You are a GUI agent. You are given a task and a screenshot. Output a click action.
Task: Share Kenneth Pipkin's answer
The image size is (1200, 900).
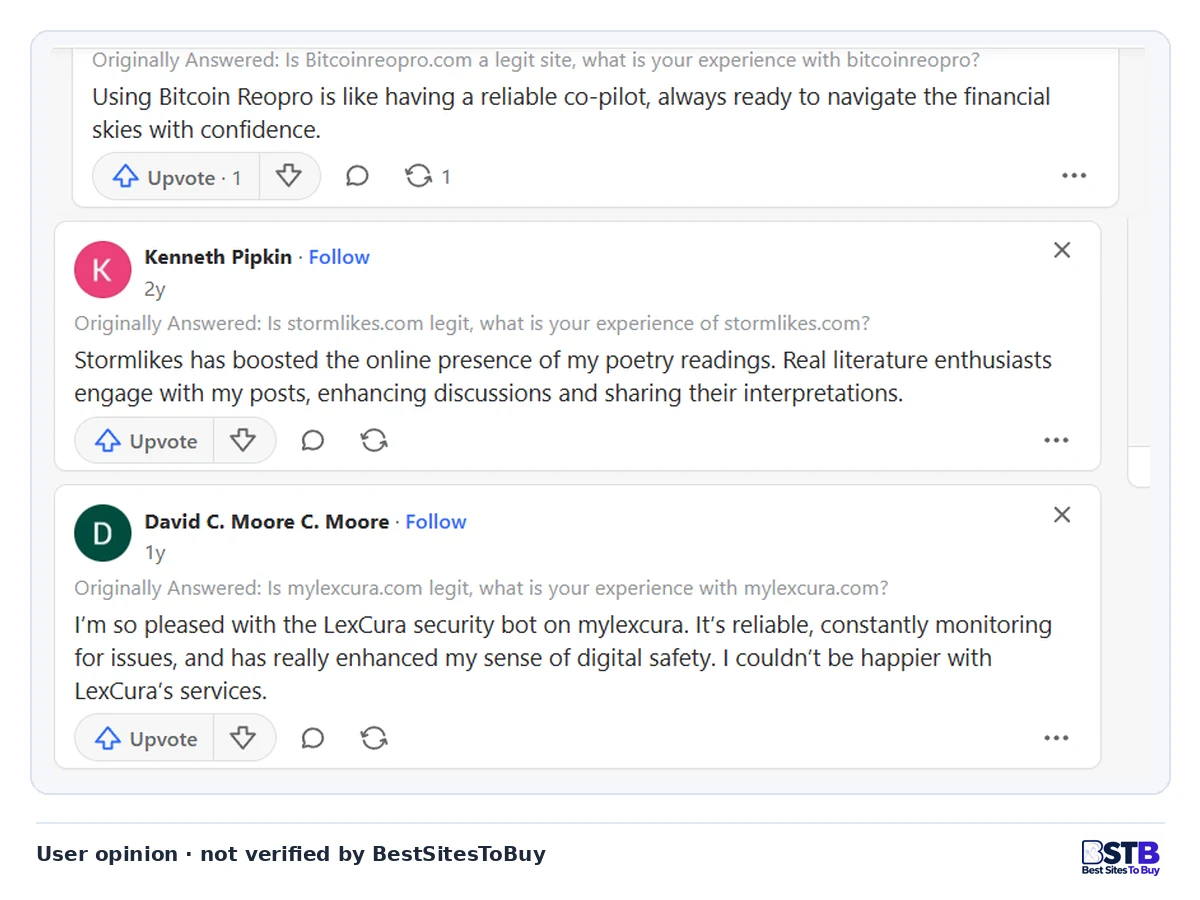tap(374, 441)
